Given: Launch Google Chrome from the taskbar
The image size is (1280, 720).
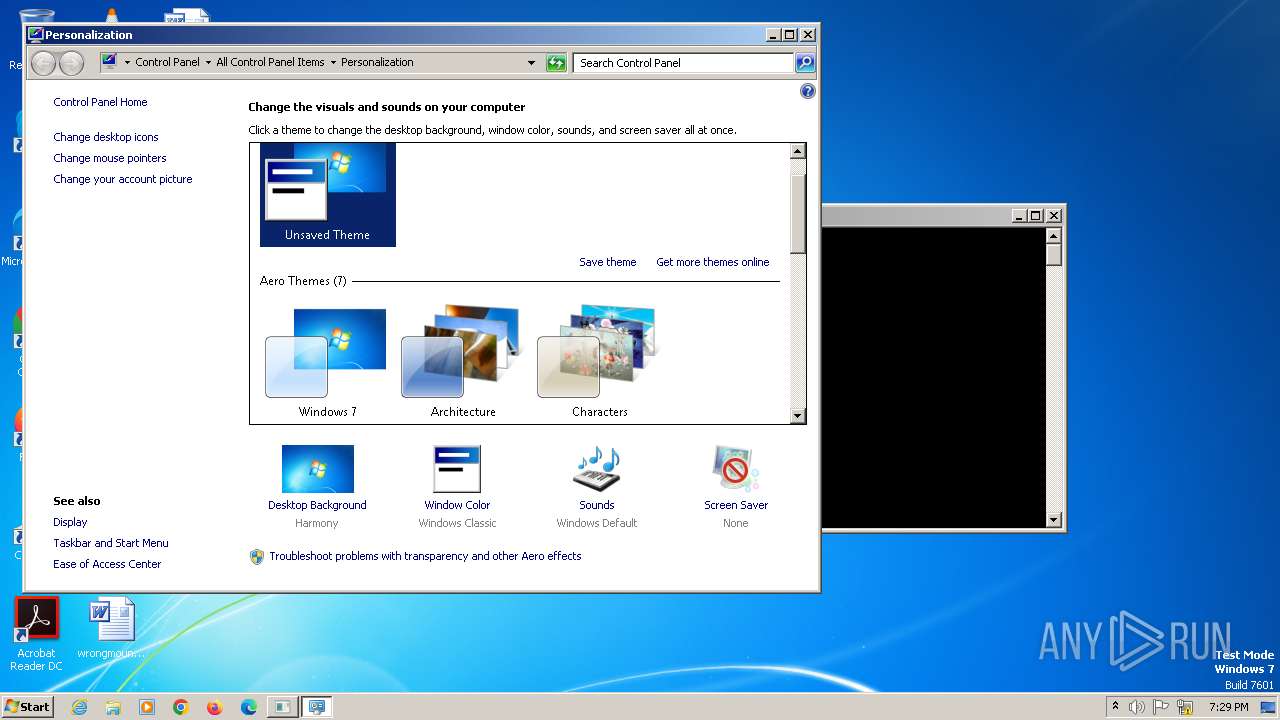Looking at the screenshot, I should 181,707.
